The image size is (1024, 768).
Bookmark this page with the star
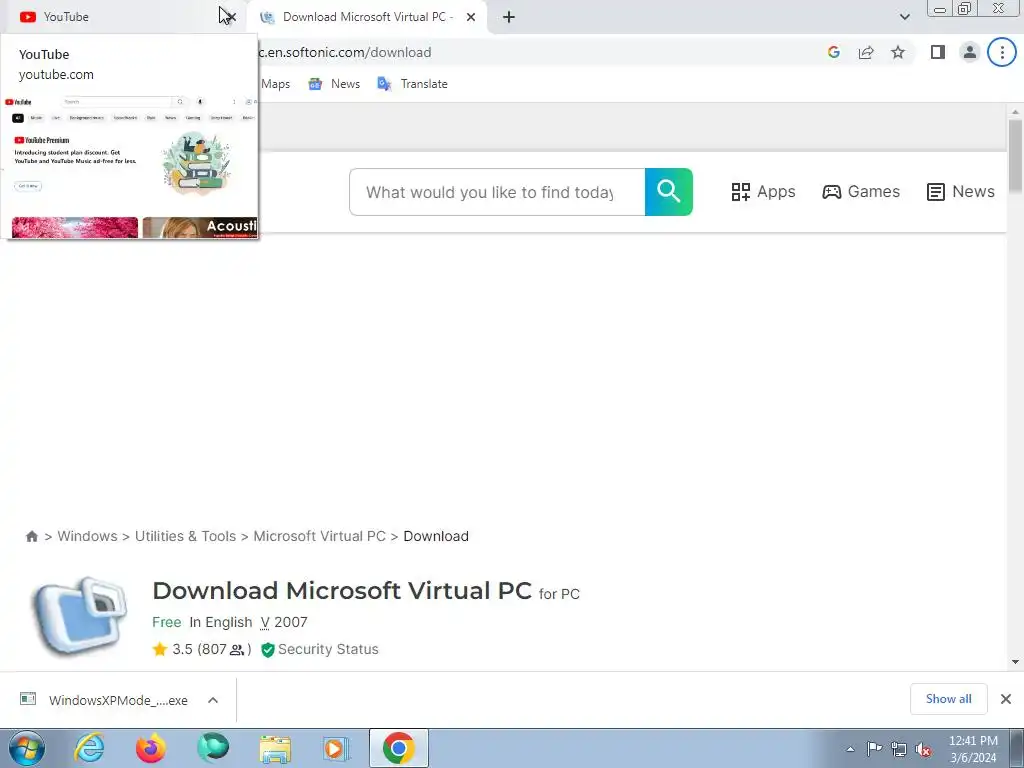(x=898, y=52)
